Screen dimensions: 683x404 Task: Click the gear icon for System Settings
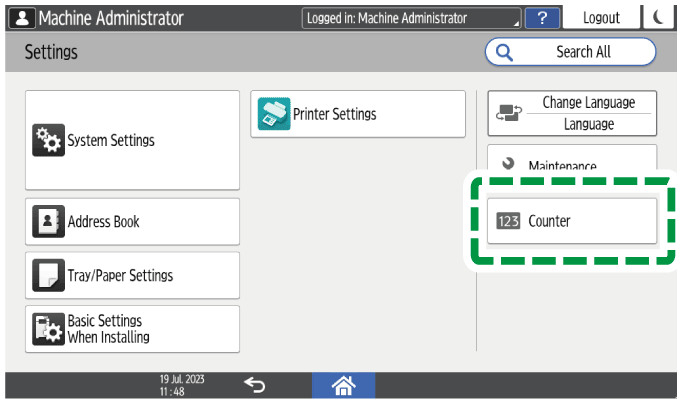[48, 141]
